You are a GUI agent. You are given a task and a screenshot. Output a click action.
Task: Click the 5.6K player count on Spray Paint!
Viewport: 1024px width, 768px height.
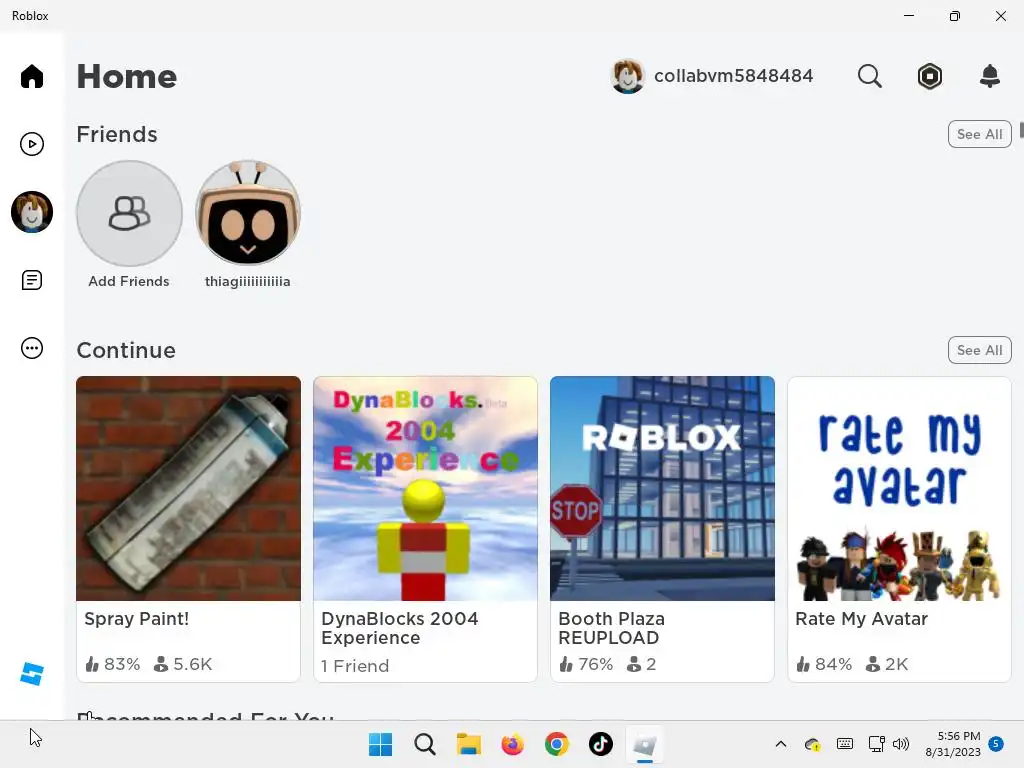(x=183, y=664)
